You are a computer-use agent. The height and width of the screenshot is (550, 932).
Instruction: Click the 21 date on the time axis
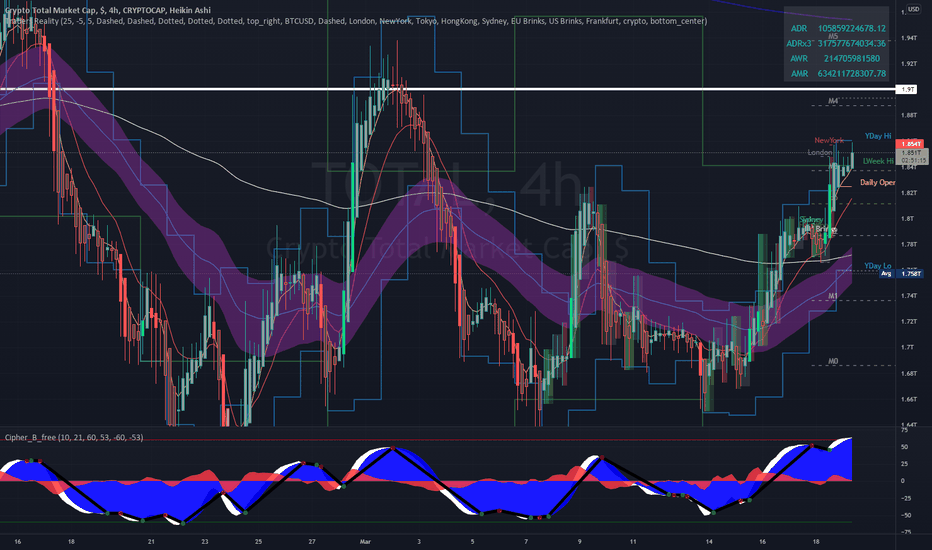151,542
